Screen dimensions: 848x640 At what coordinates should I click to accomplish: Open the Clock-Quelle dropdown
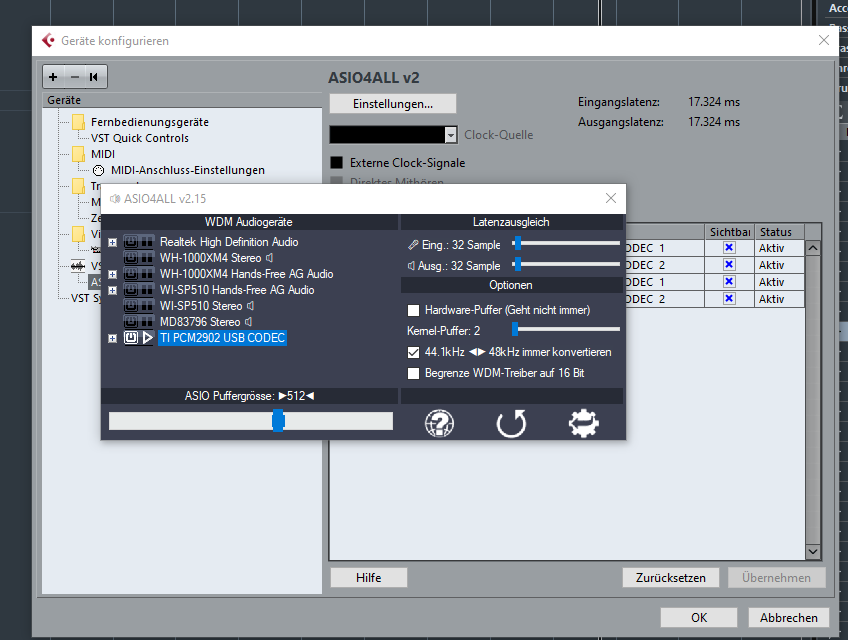pyautogui.click(x=450, y=135)
